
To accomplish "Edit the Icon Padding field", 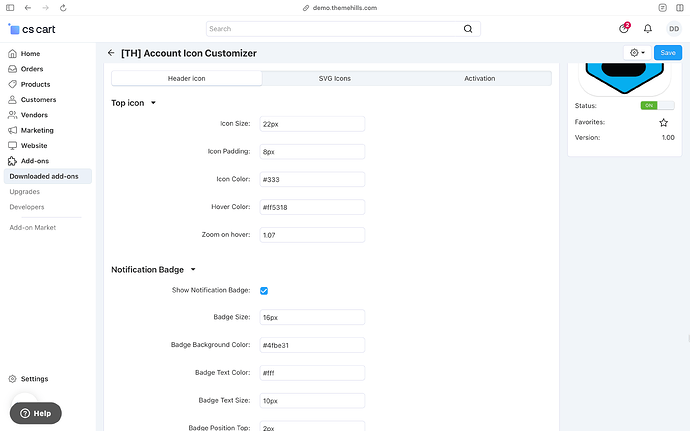I will pyautogui.click(x=312, y=152).
